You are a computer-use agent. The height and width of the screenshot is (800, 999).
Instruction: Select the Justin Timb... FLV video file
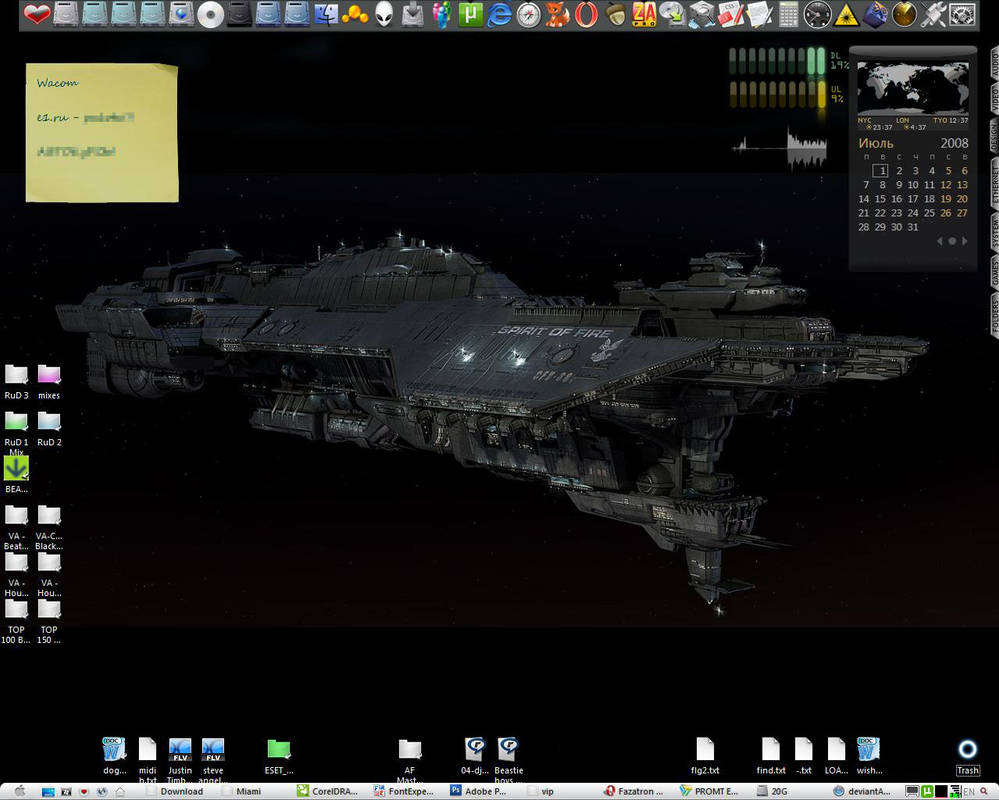click(180, 761)
